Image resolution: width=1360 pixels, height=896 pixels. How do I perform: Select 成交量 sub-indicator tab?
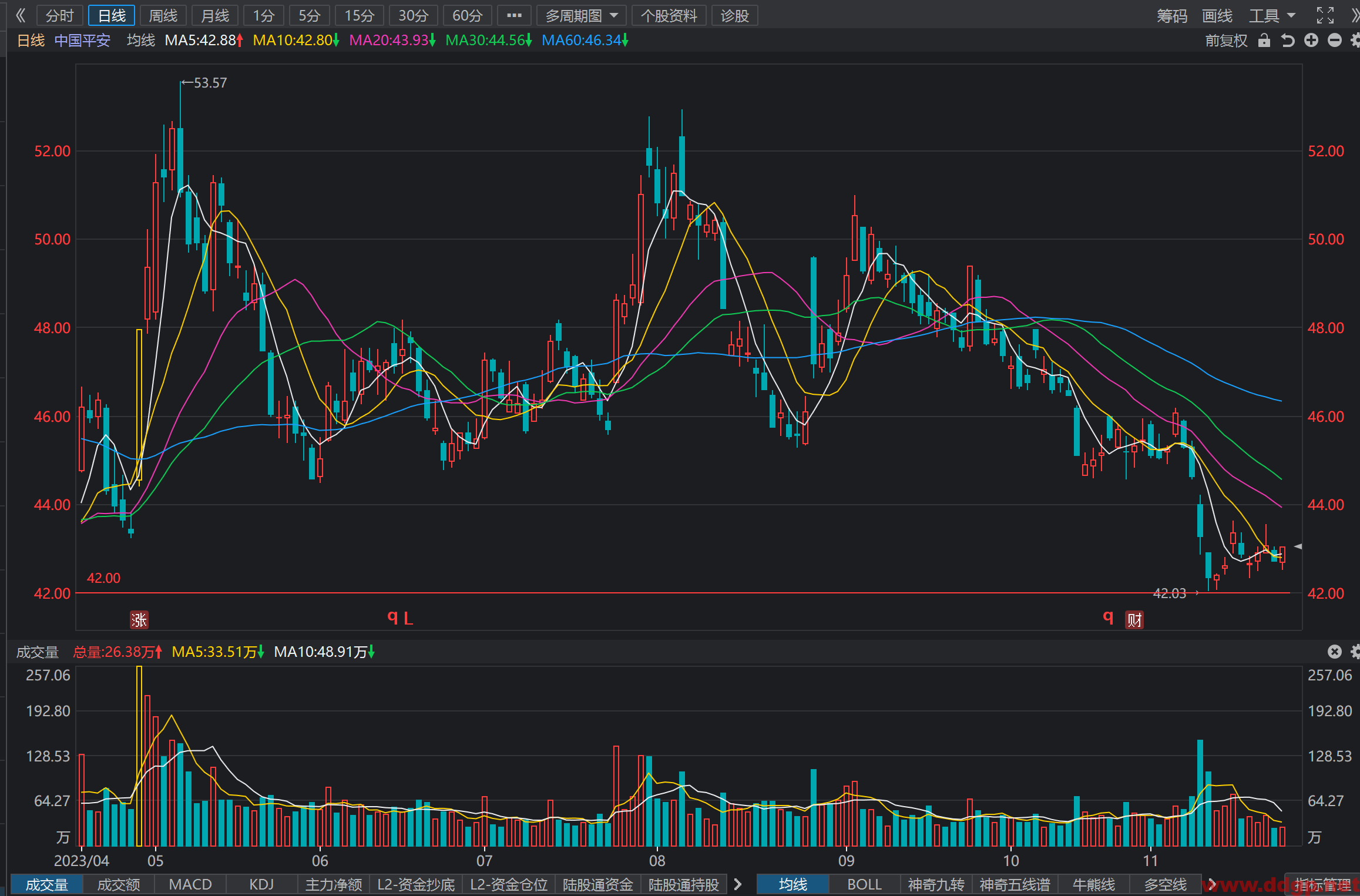point(47,884)
